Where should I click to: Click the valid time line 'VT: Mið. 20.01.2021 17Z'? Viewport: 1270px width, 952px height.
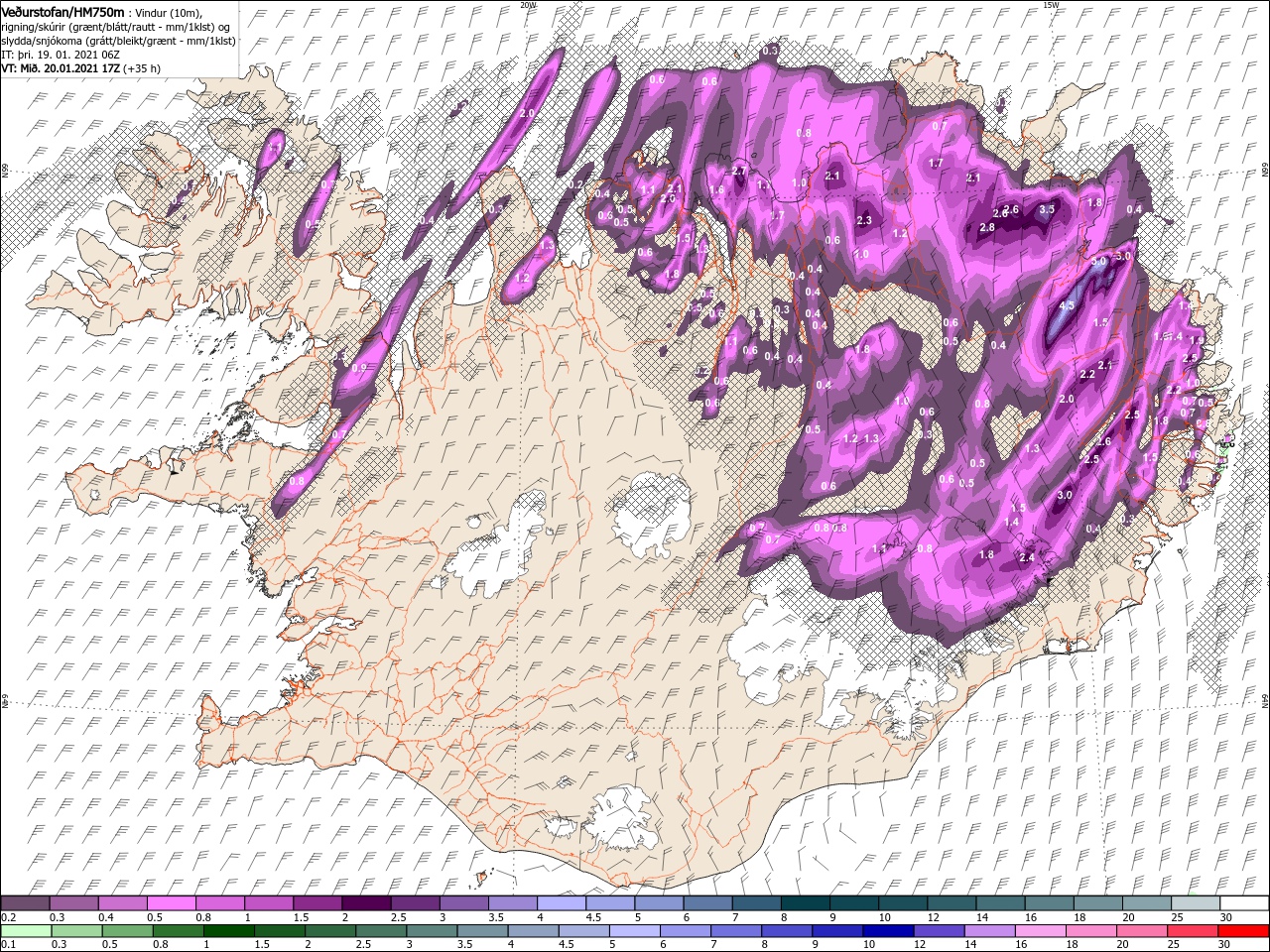click(x=62, y=68)
